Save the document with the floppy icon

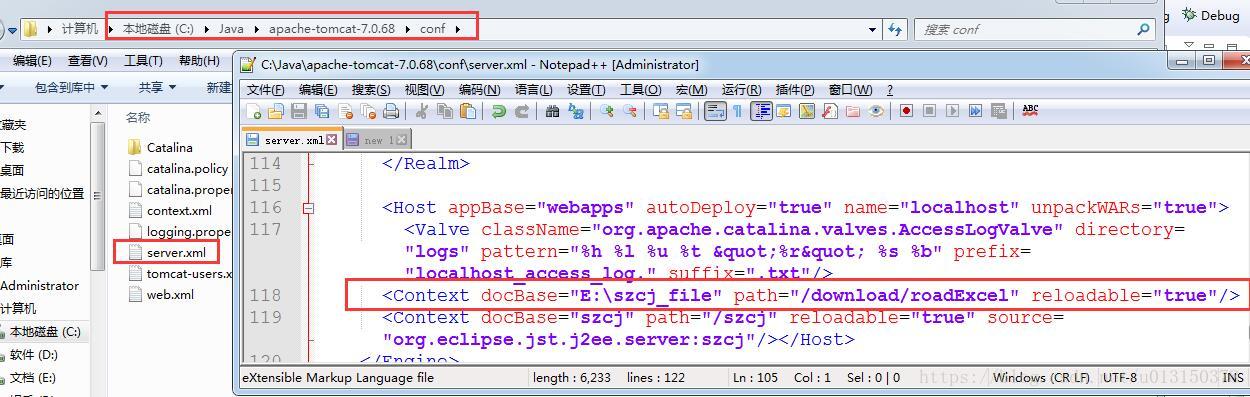[299, 111]
